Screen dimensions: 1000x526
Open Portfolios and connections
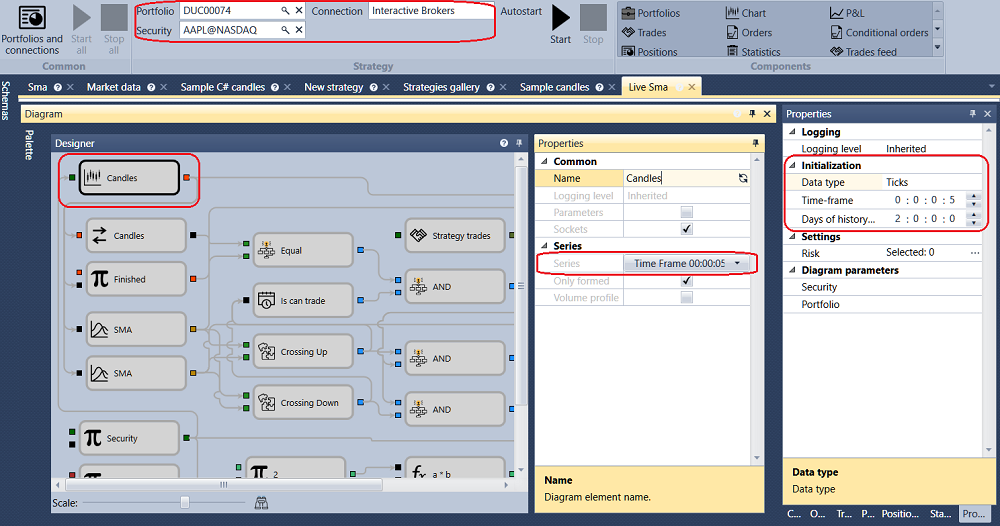(32, 30)
